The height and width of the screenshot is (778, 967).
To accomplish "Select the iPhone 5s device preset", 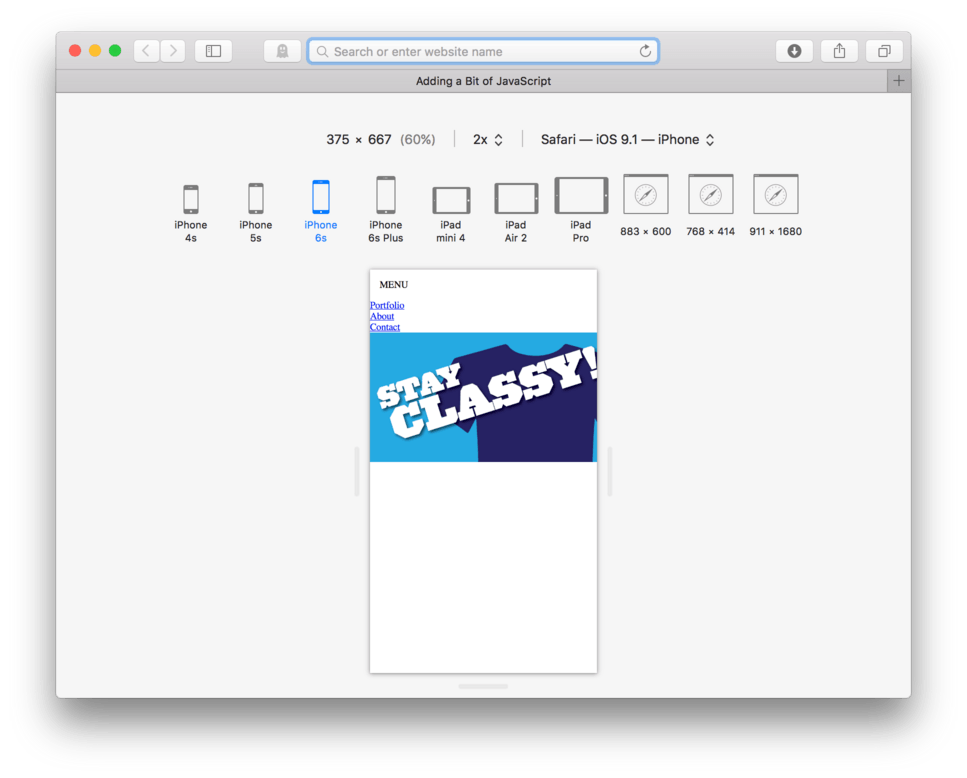I will pyautogui.click(x=255, y=213).
